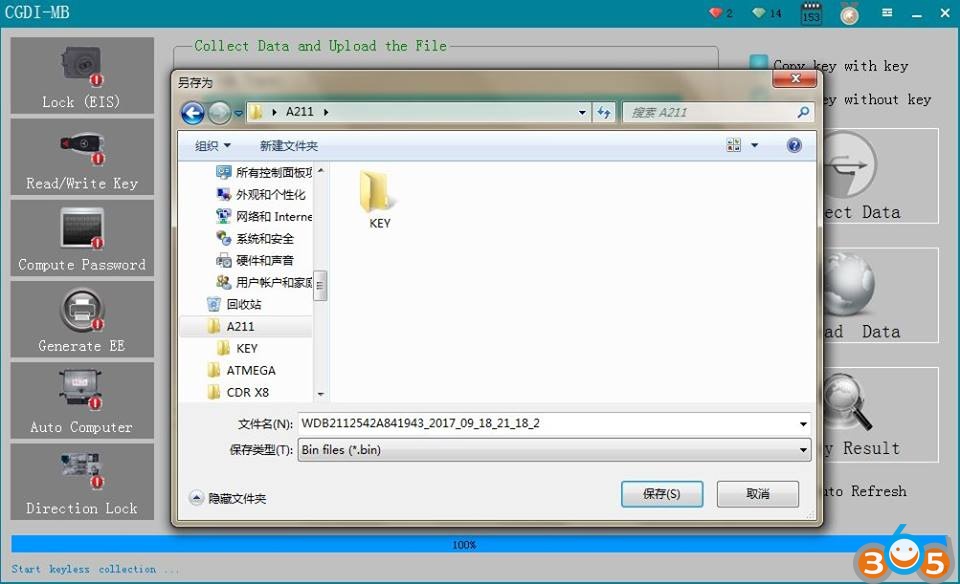Expand the file type Bin files dropdown
Screen dimensions: 960x584
[x=803, y=450]
